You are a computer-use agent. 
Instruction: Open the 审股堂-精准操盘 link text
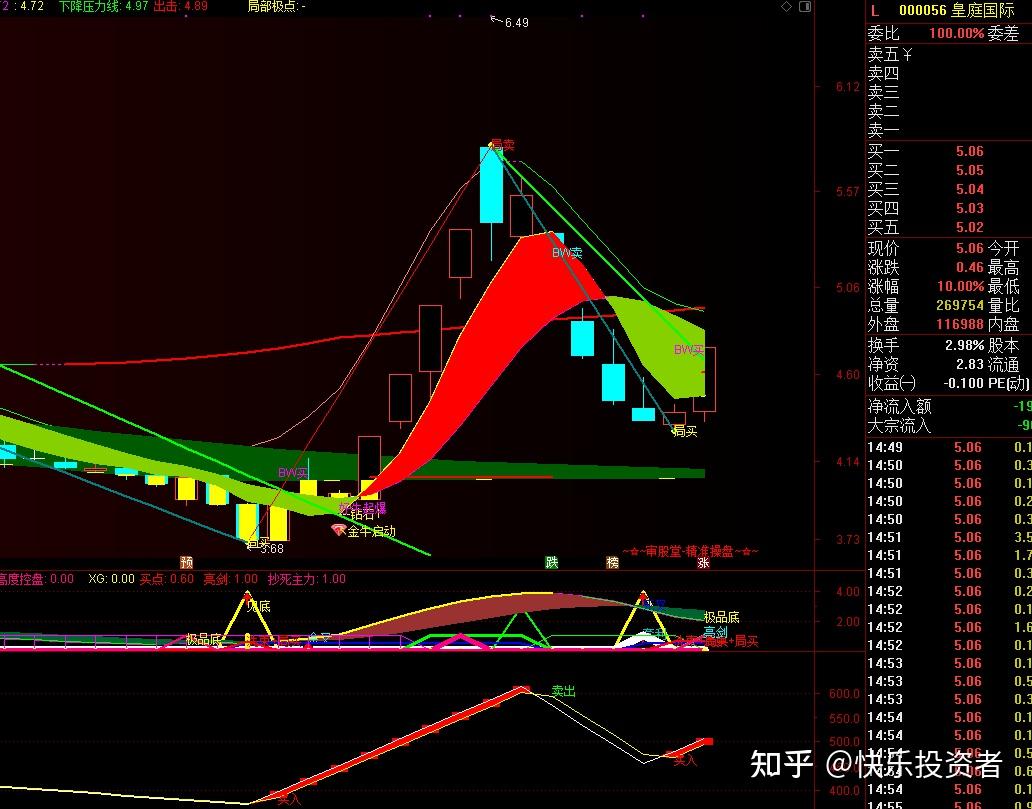pyautogui.click(x=688, y=550)
